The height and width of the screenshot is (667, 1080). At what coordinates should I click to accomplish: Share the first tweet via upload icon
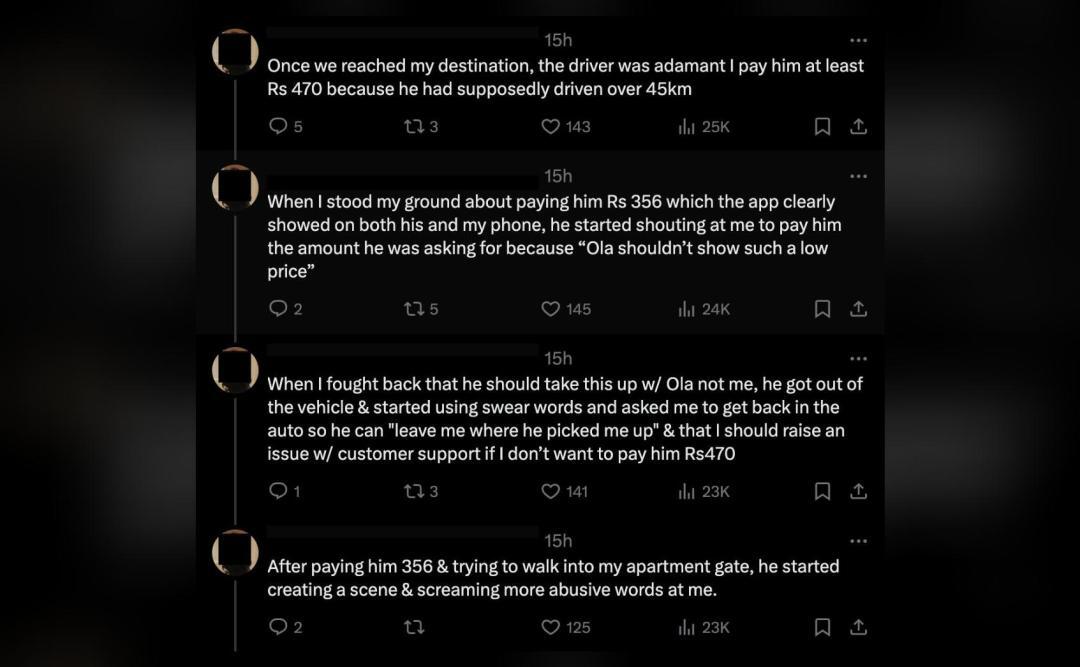858,126
